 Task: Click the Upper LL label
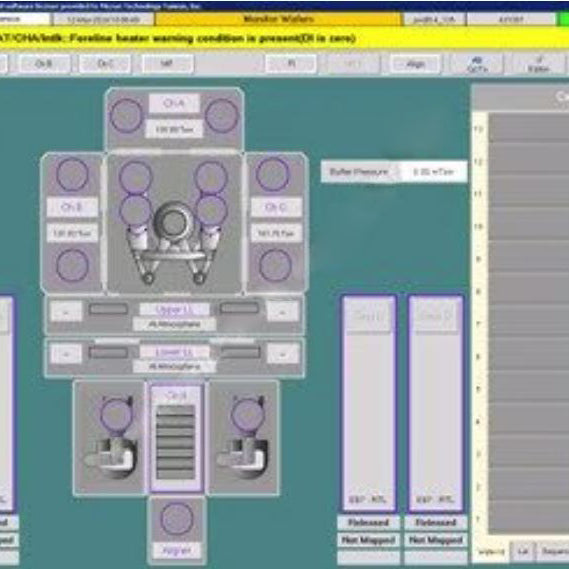pos(174,310)
